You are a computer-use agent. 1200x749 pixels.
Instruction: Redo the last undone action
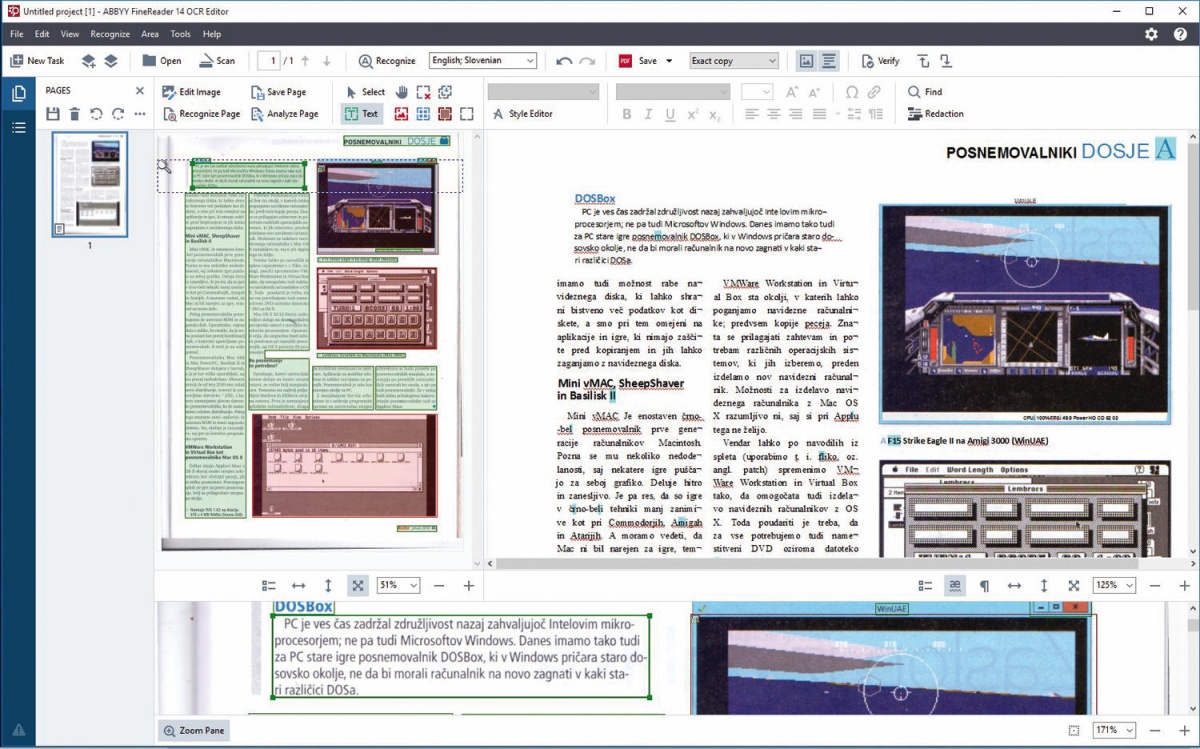point(587,61)
